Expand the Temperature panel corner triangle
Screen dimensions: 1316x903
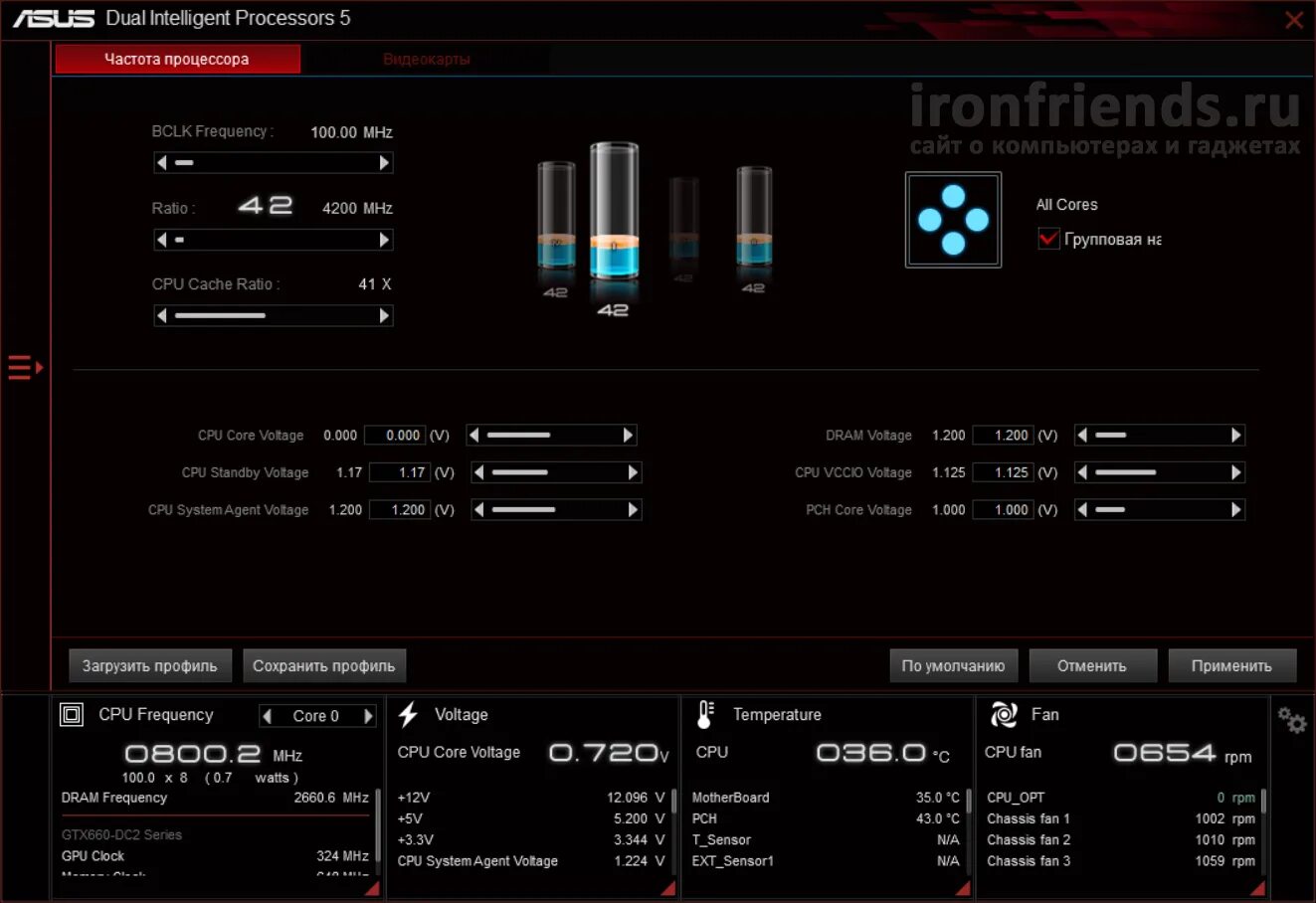pos(962,888)
